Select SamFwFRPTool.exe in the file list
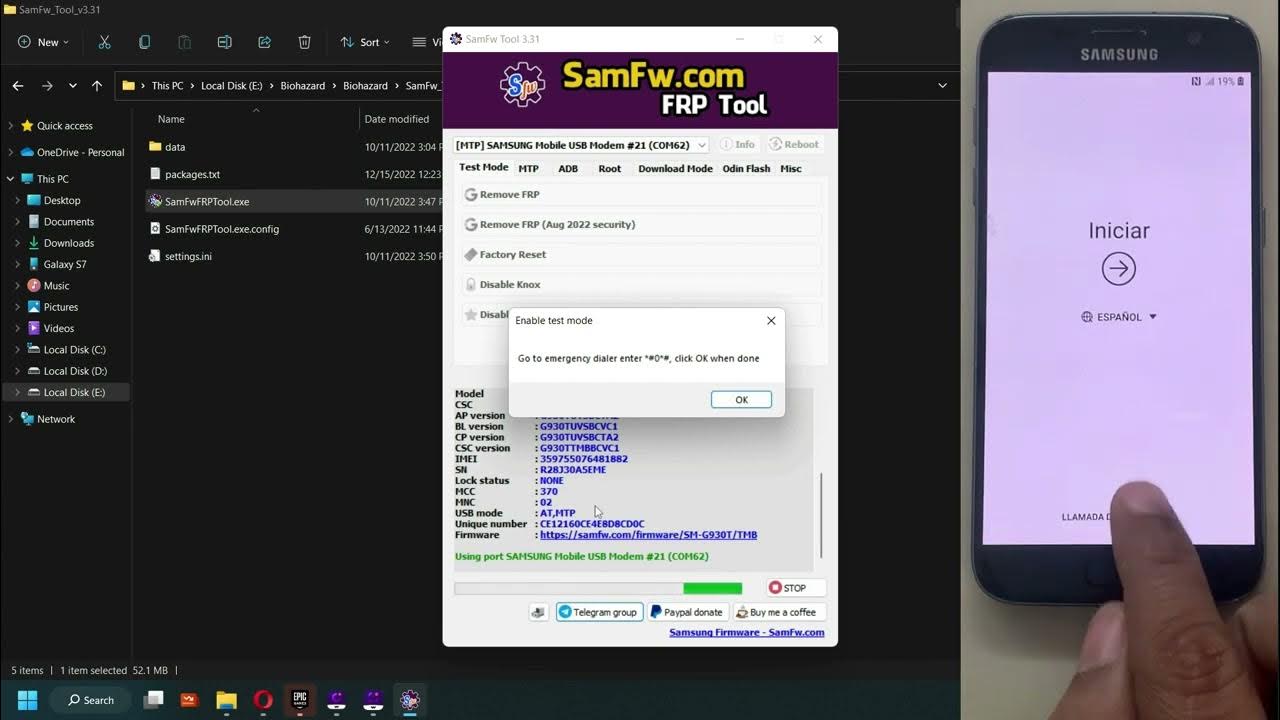The height and width of the screenshot is (720, 1280). (207, 201)
